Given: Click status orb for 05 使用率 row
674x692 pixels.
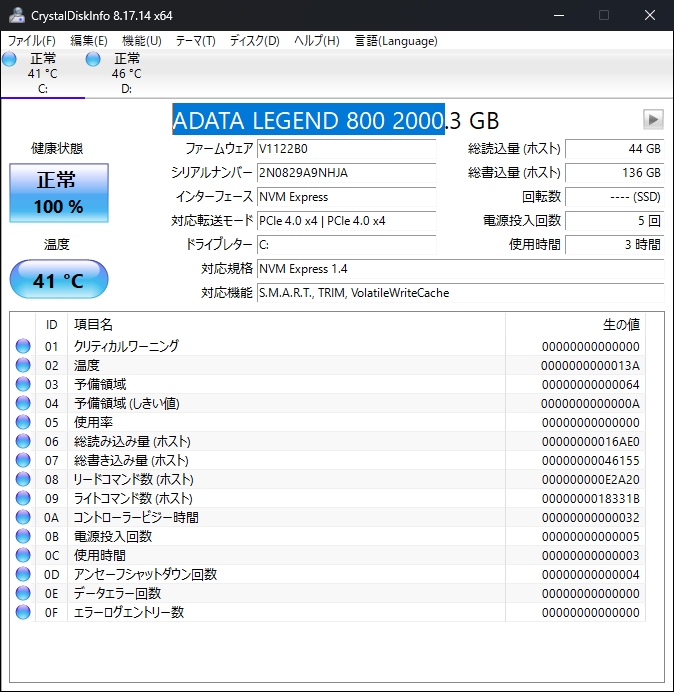Looking at the screenshot, I should (x=23, y=422).
